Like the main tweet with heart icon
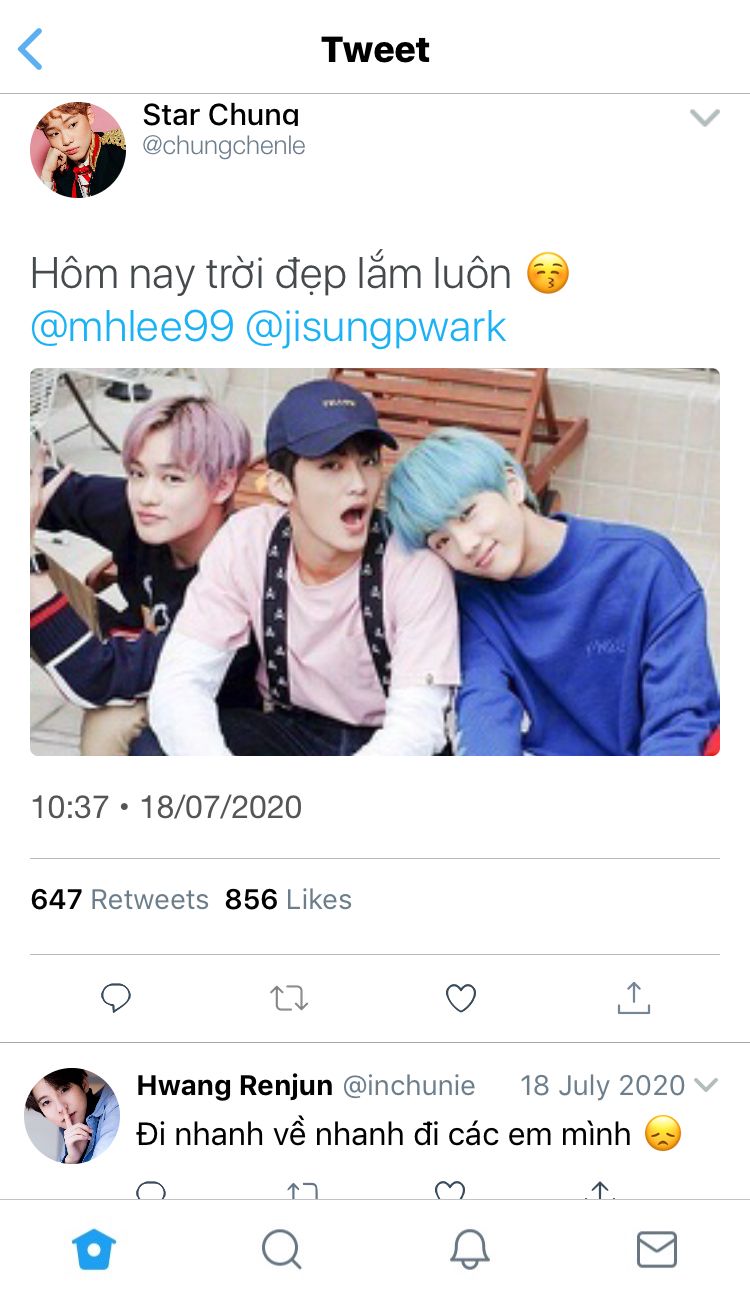This screenshot has height=1299, width=750. coord(461,998)
